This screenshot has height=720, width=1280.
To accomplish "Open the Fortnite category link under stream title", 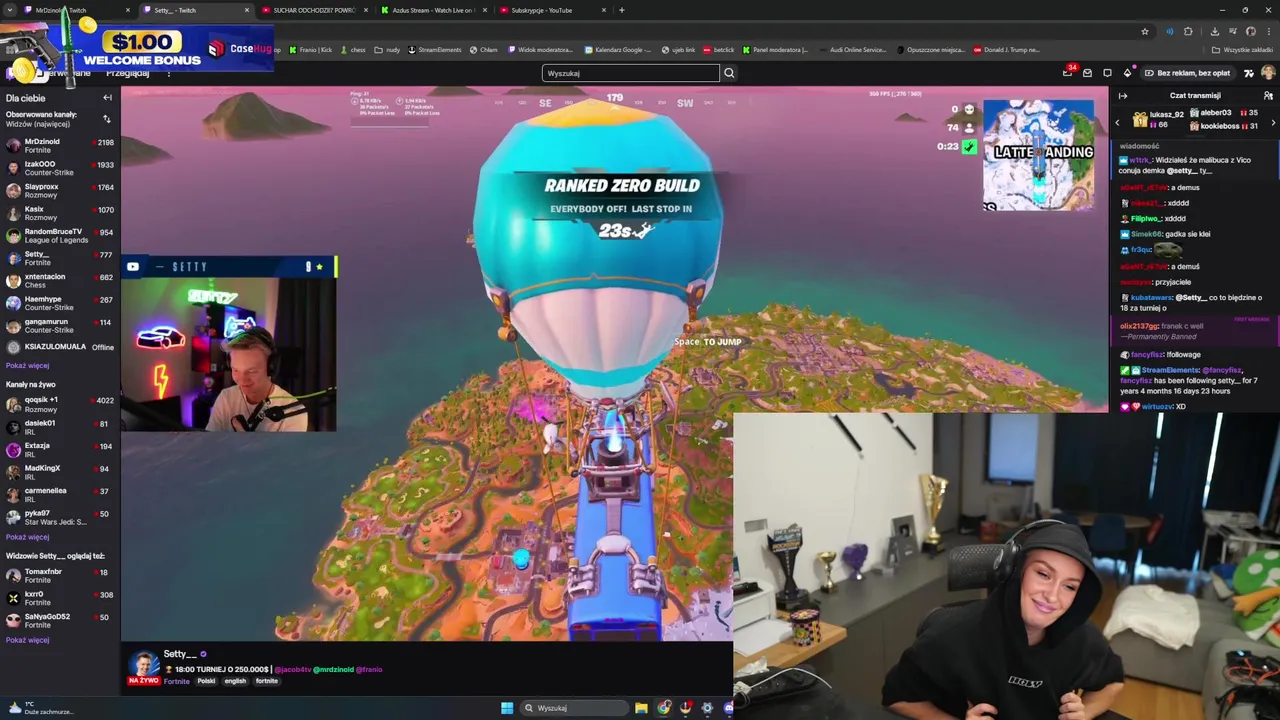I will tap(177, 681).
